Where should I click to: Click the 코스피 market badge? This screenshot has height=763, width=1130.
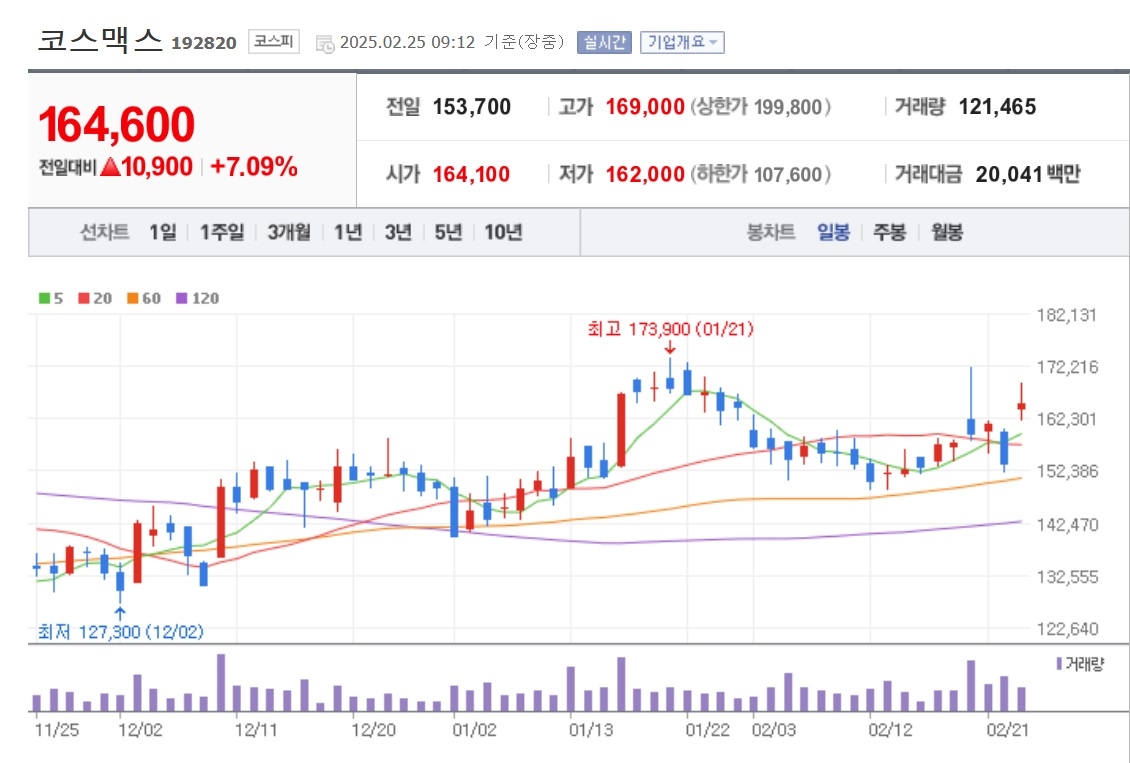pyautogui.click(x=274, y=42)
